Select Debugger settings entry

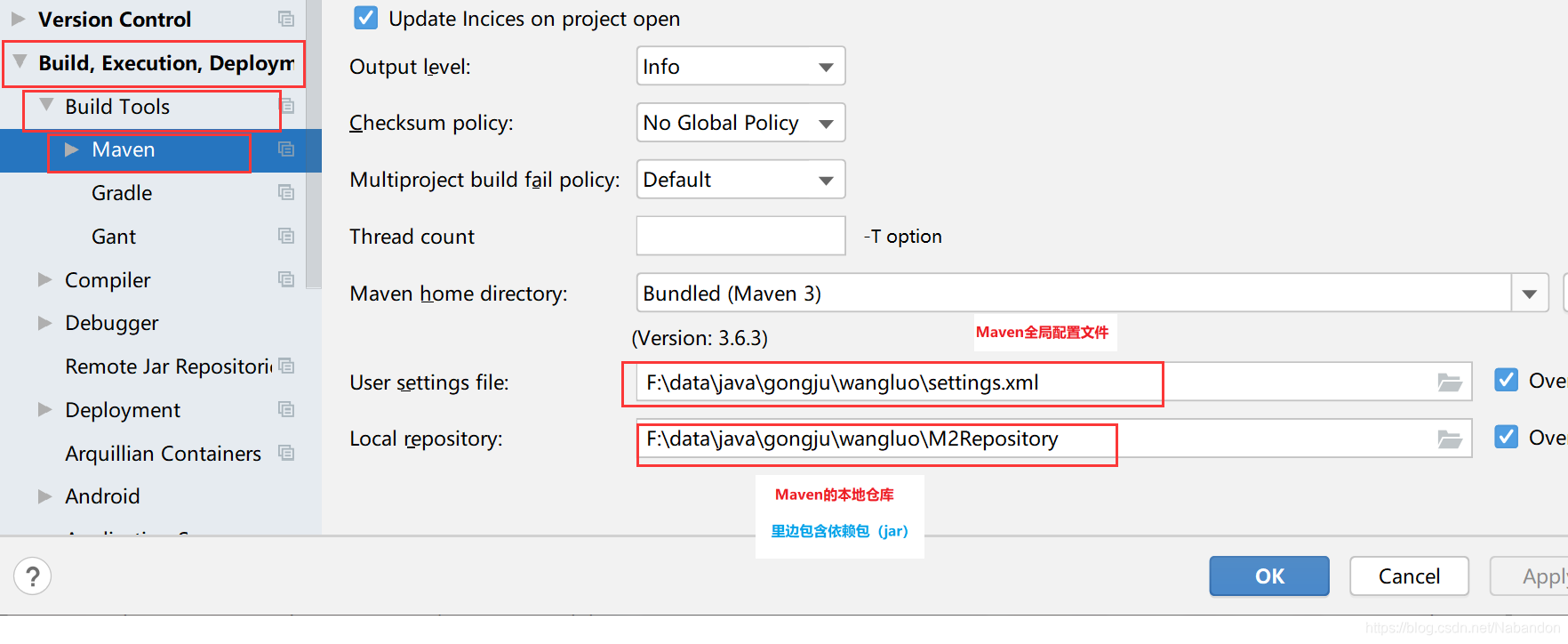pos(112,323)
